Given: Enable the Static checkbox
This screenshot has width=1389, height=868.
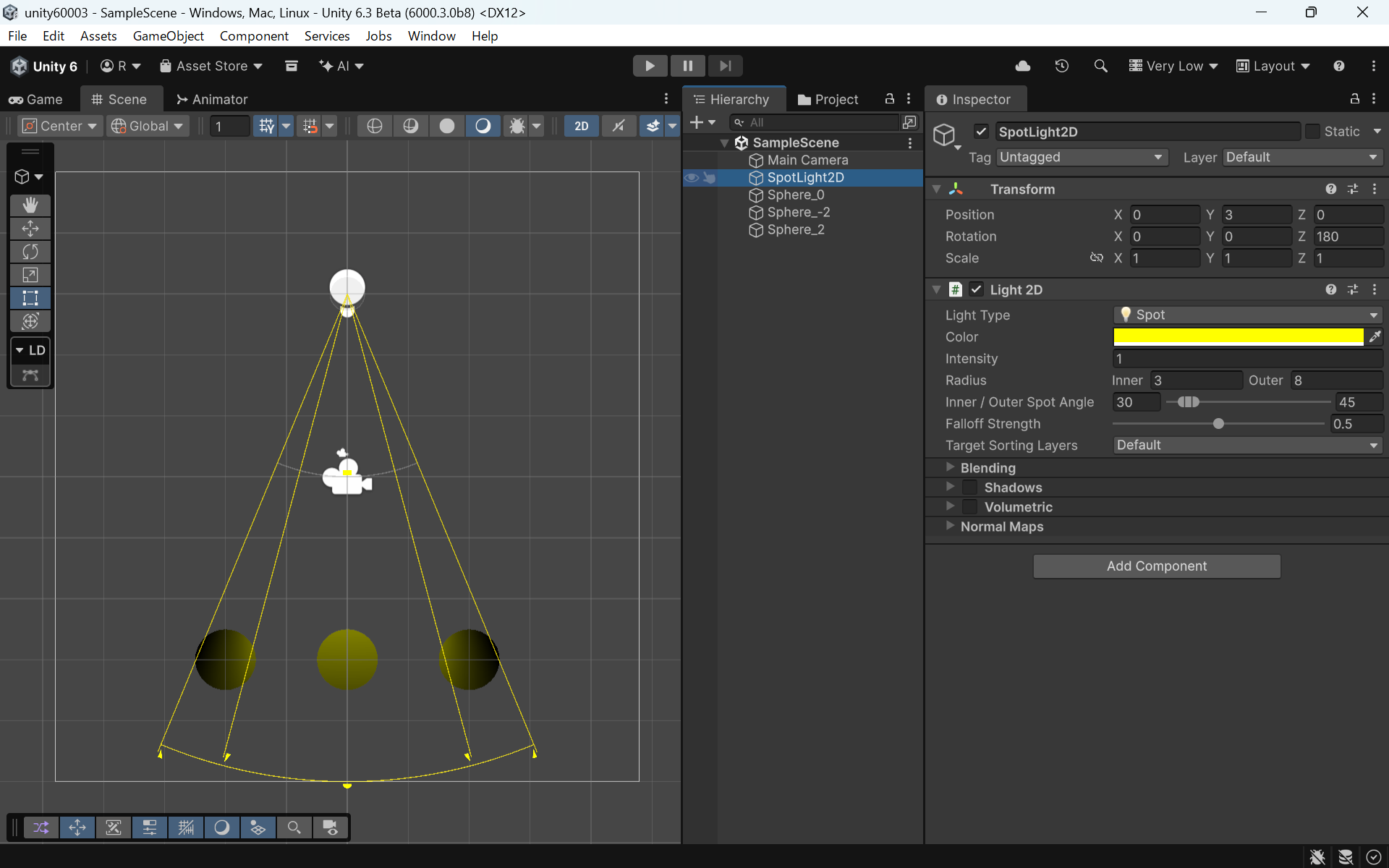Looking at the screenshot, I should click(x=1312, y=132).
